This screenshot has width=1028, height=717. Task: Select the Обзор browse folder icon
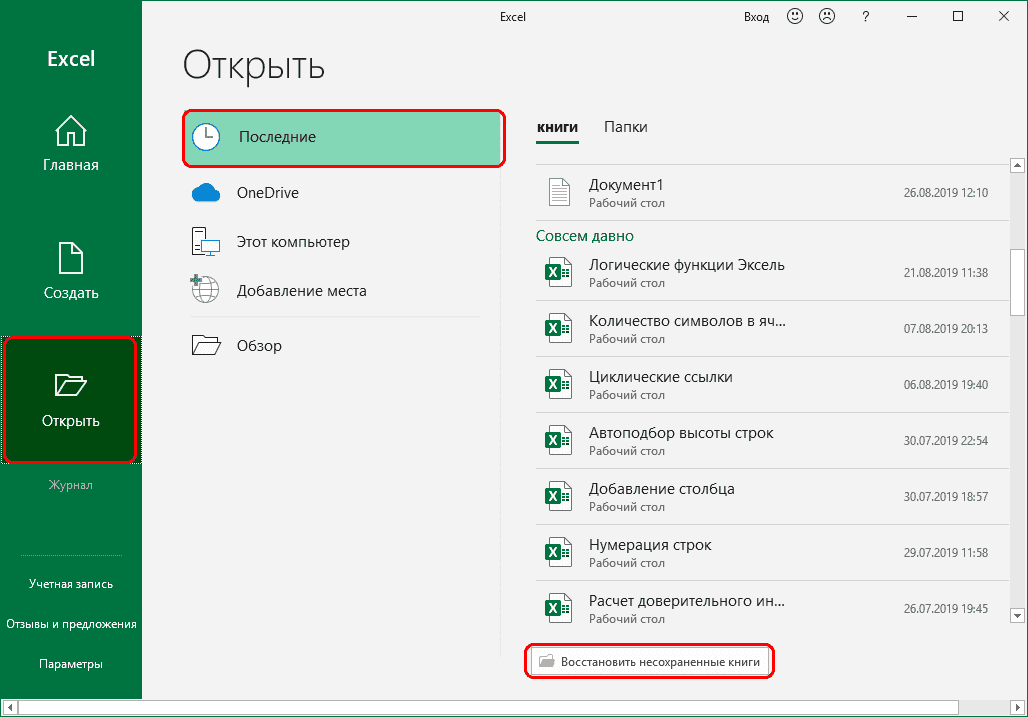(x=205, y=344)
